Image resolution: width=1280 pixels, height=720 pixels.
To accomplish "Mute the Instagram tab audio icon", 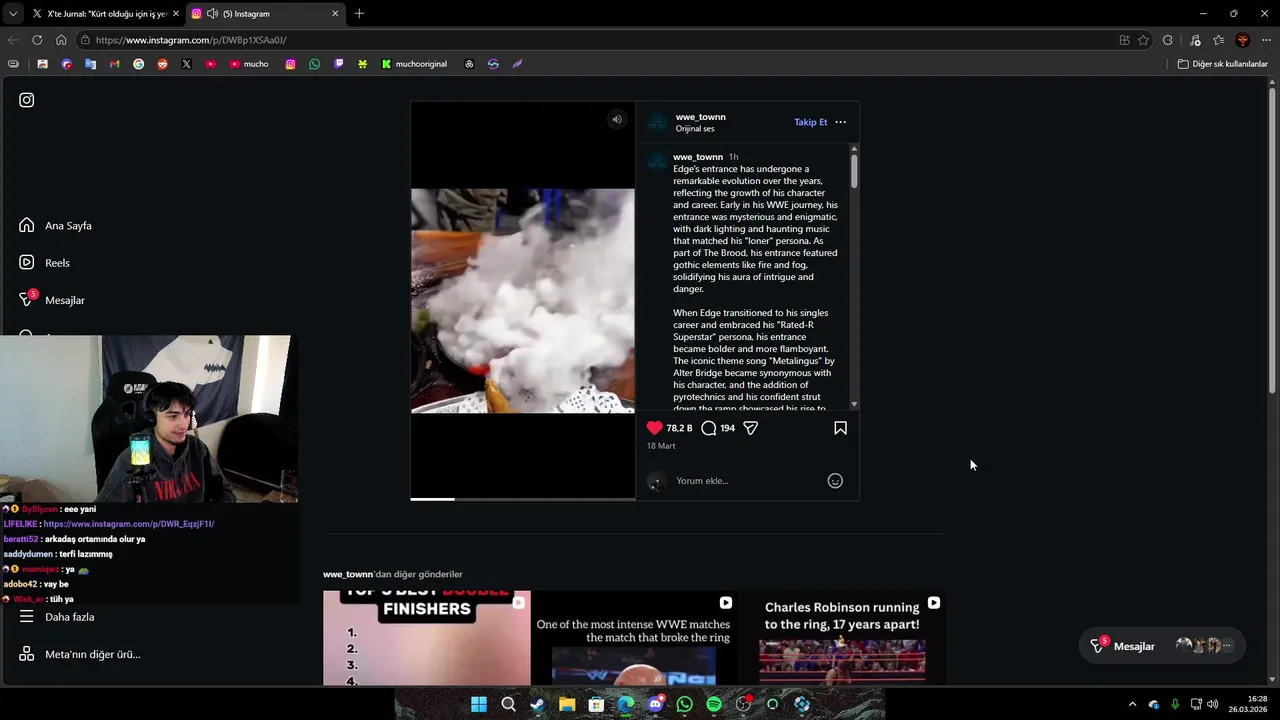I will click(x=212, y=14).
